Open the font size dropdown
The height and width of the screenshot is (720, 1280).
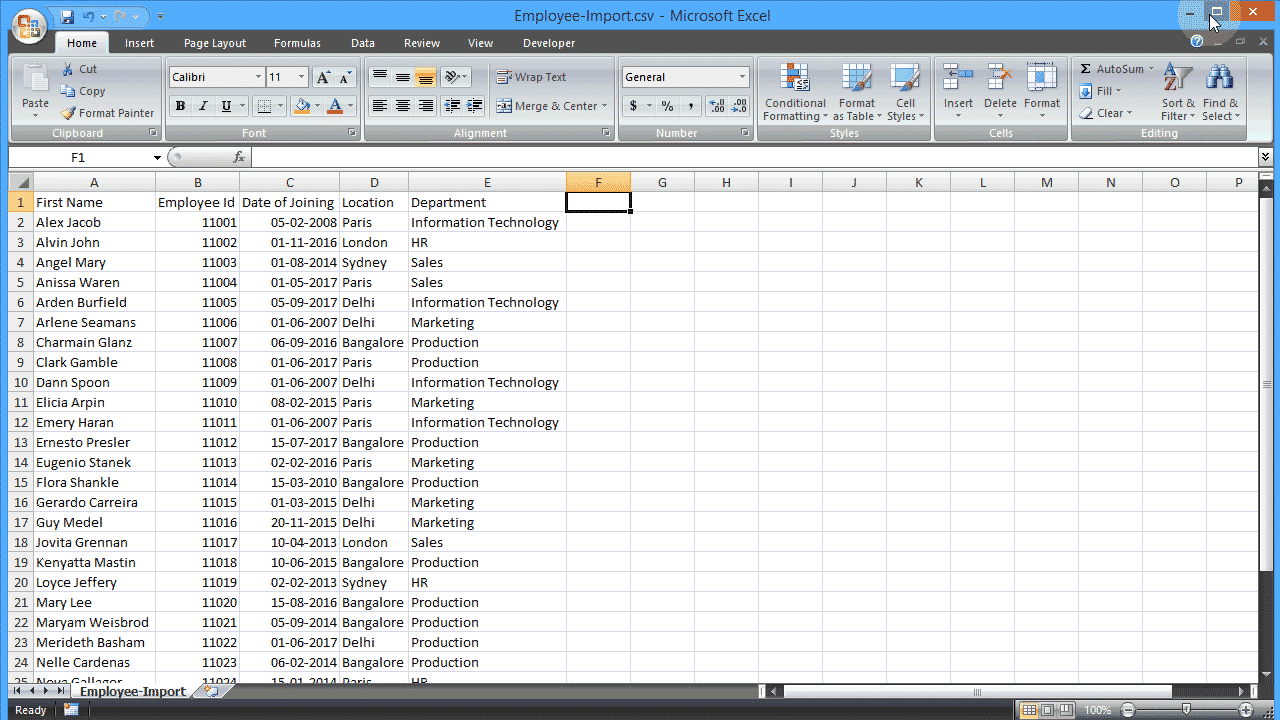coord(299,76)
